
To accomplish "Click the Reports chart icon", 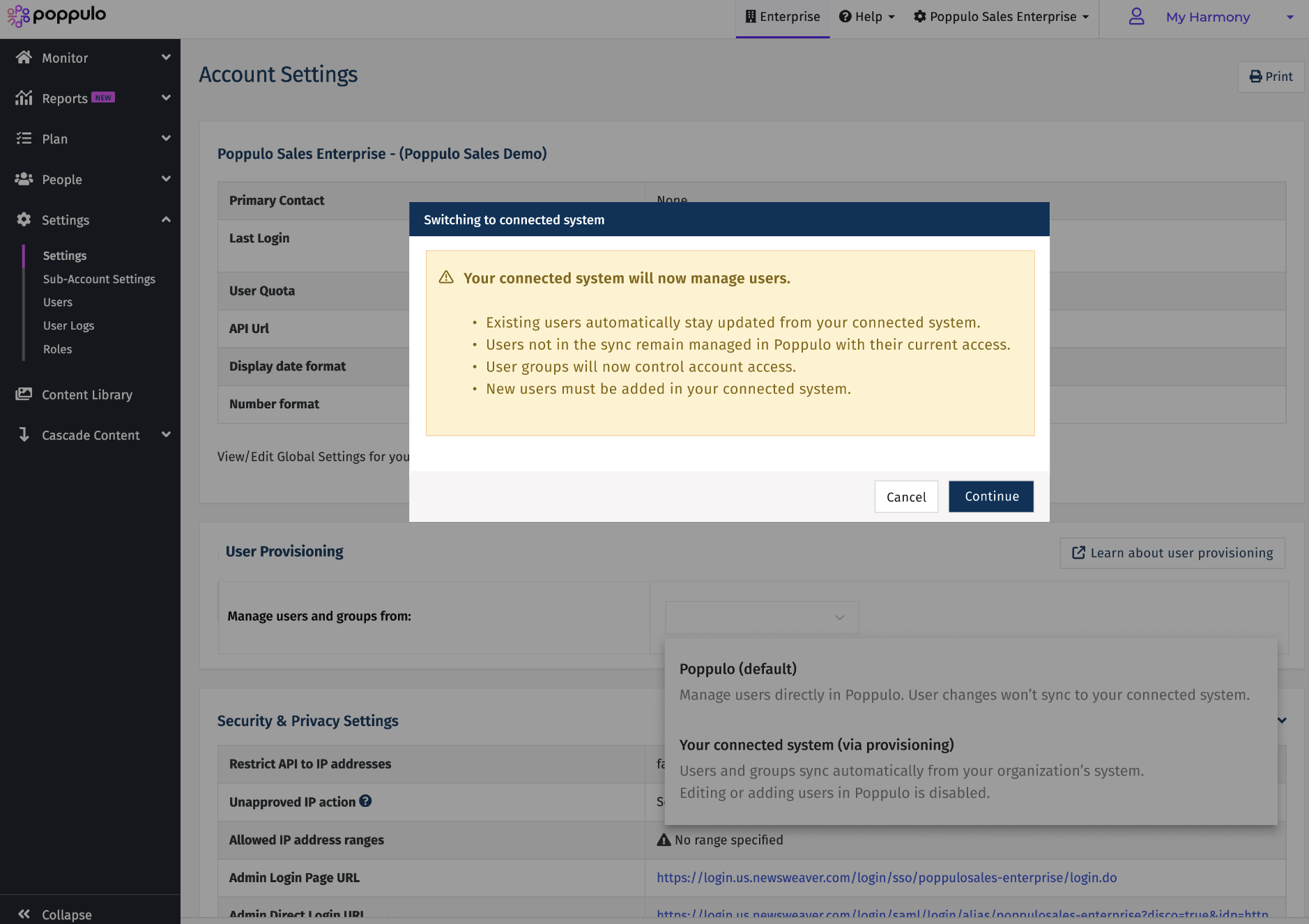I will tap(24, 98).
